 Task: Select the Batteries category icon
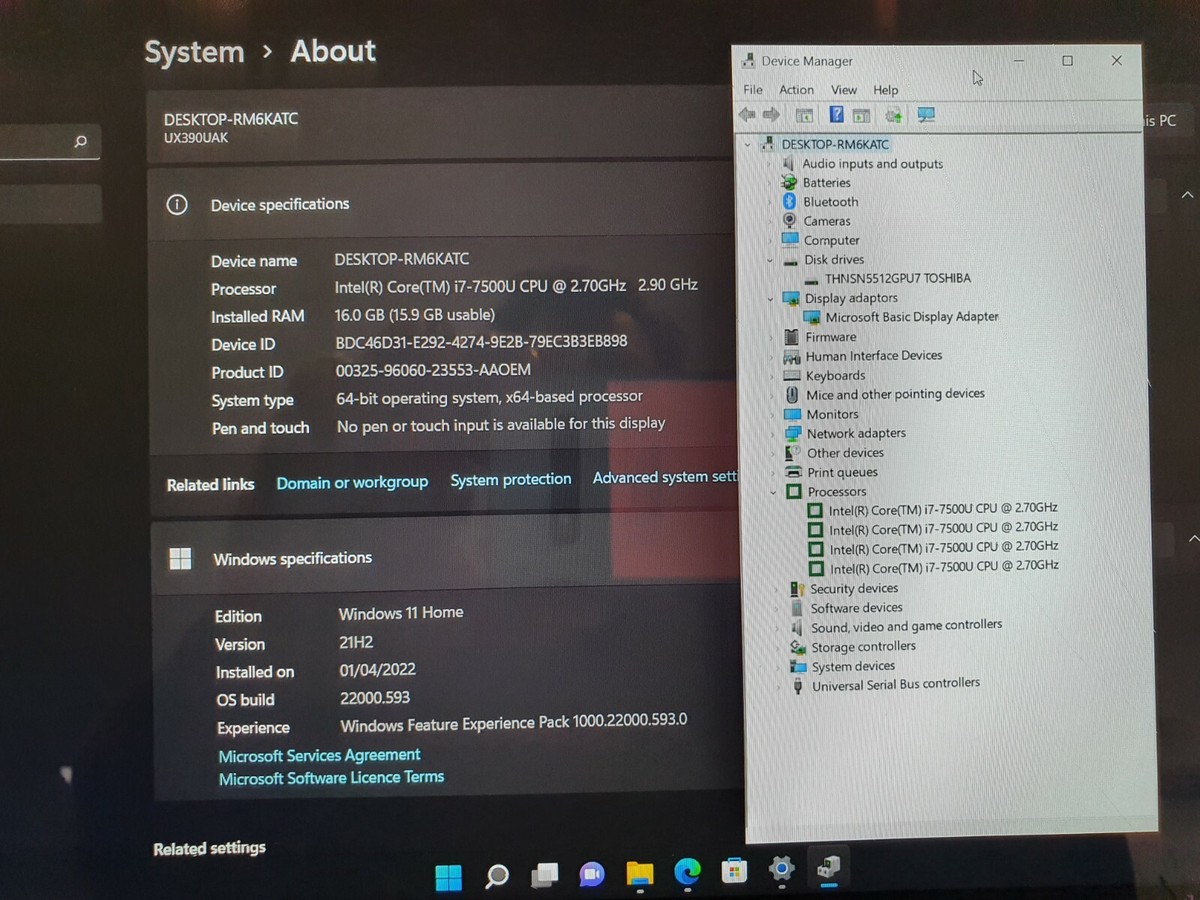tap(790, 182)
